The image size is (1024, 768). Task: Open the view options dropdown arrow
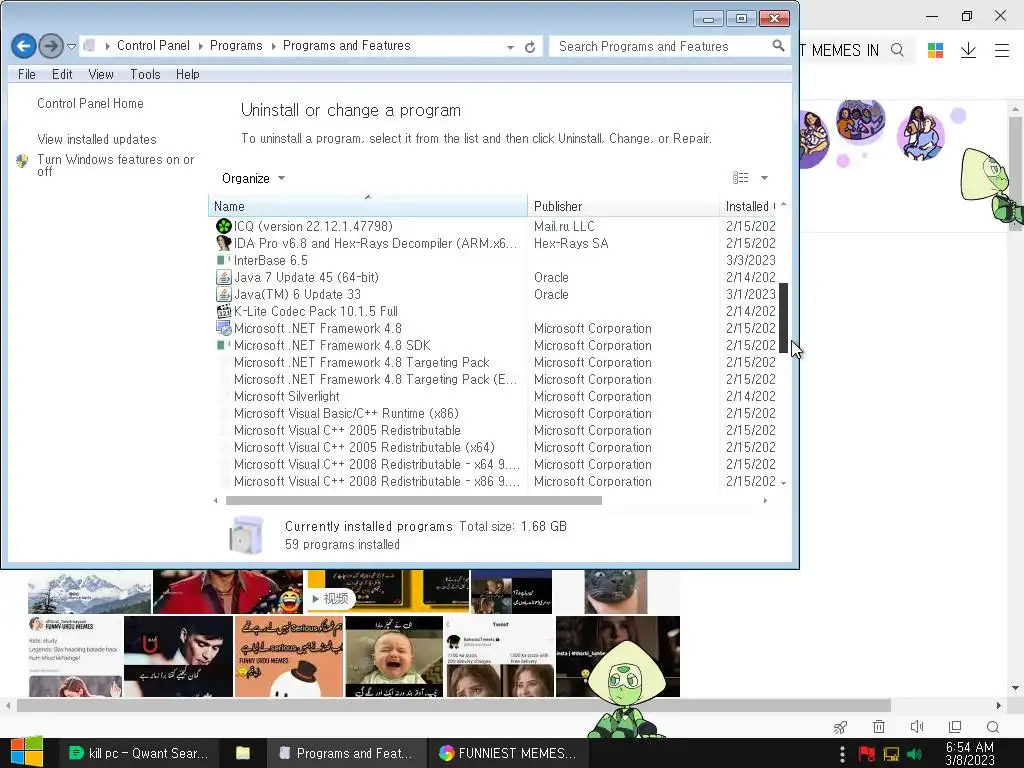[765, 178]
